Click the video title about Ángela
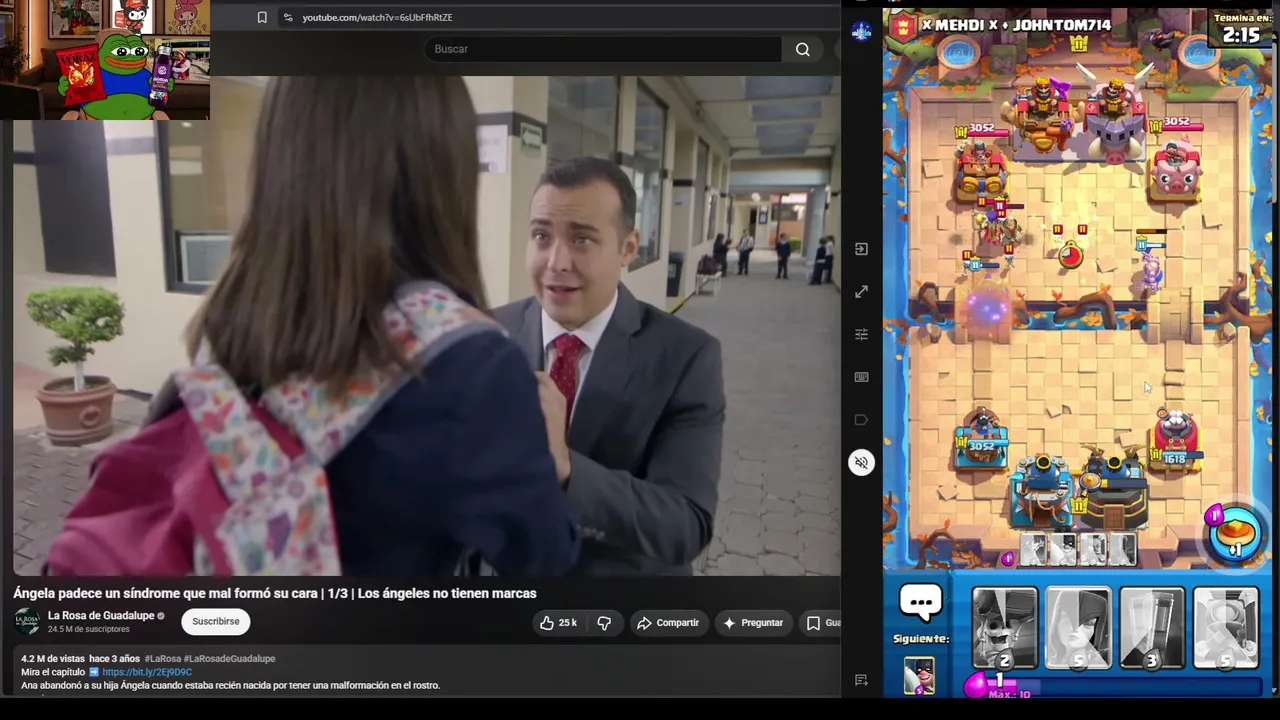Screen dimensions: 1280x720 [x=275, y=593]
